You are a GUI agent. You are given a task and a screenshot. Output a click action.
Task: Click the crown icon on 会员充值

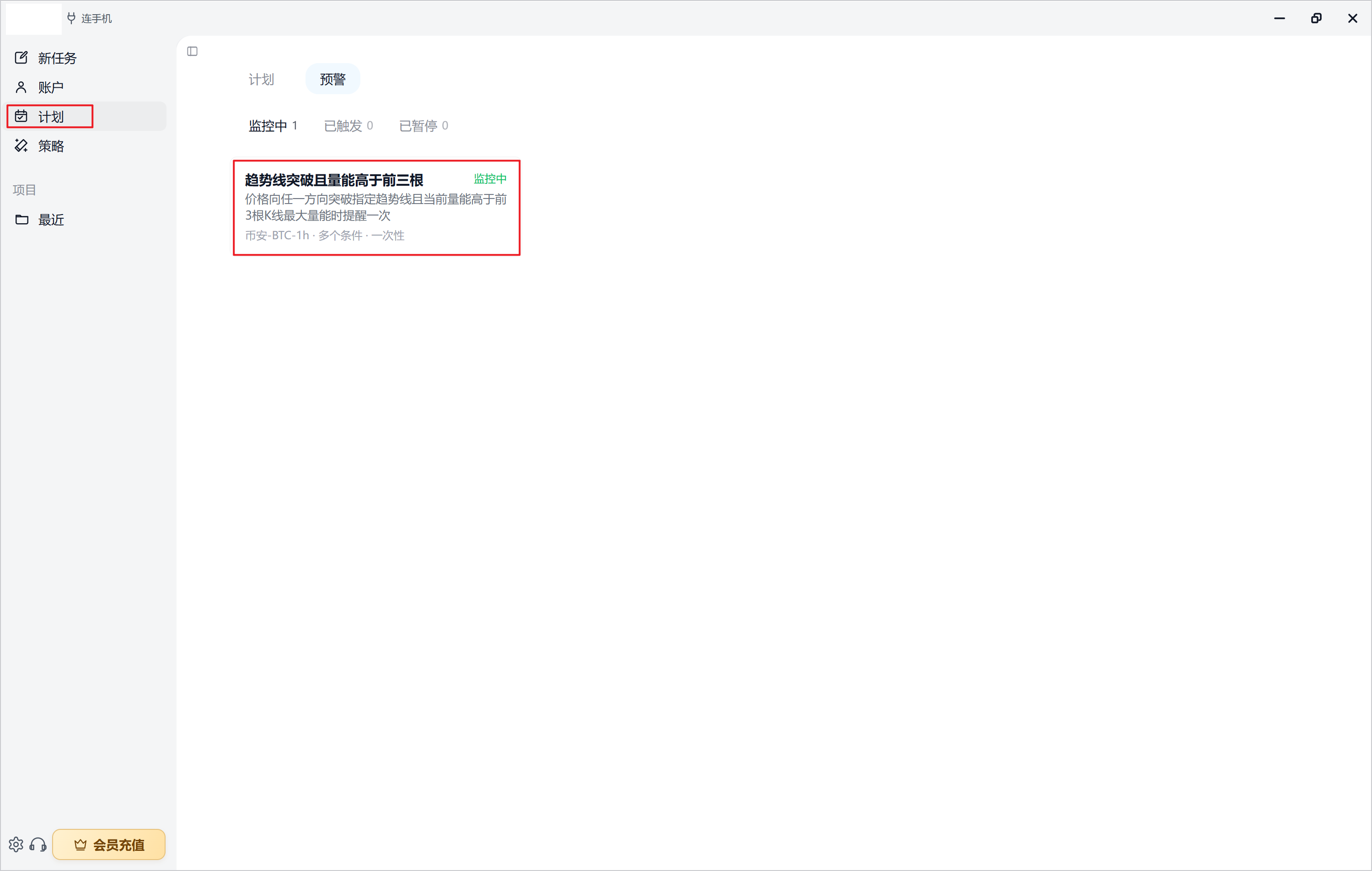pyautogui.click(x=80, y=845)
